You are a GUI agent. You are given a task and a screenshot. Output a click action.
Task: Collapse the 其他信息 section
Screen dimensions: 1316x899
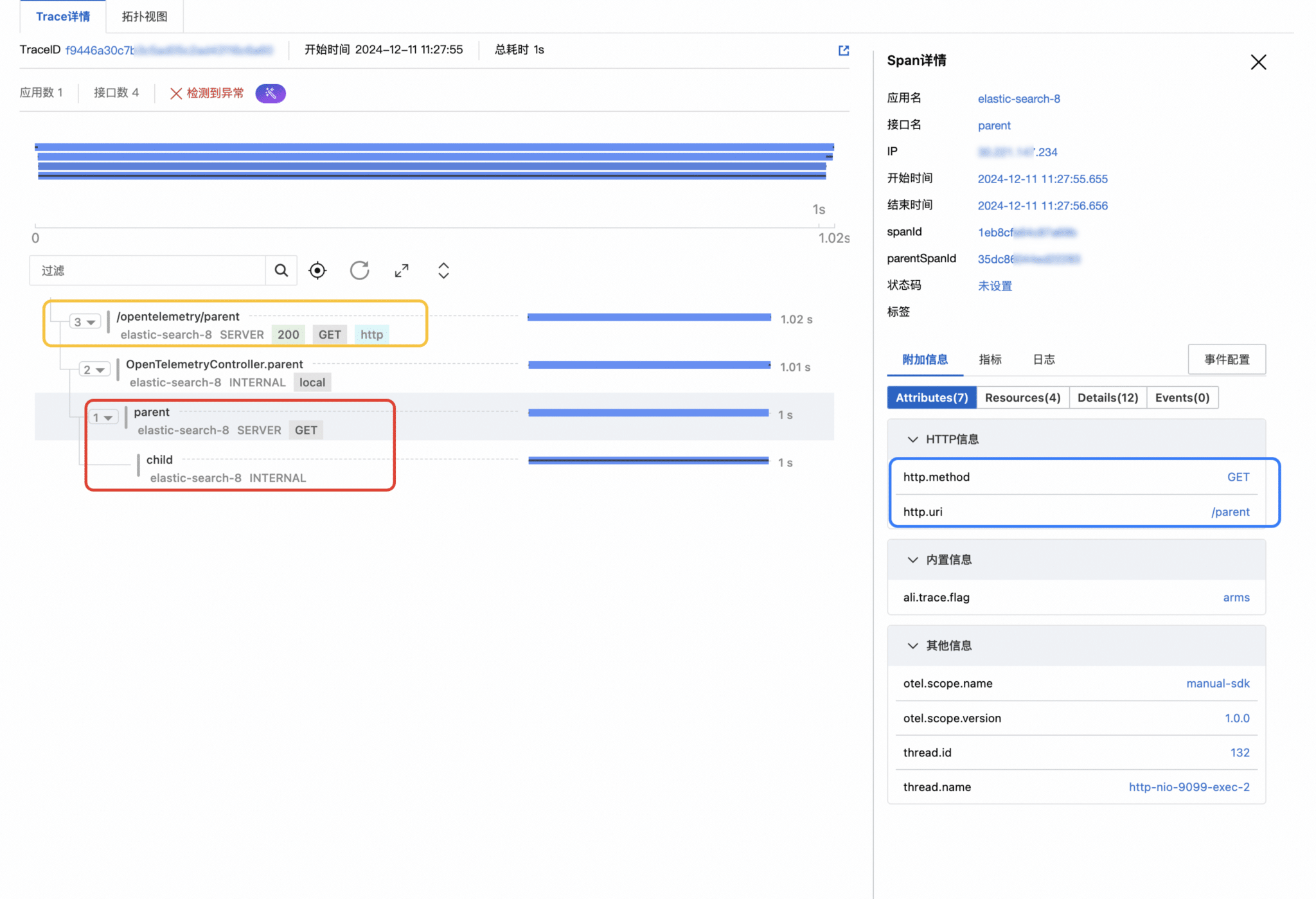(x=912, y=646)
